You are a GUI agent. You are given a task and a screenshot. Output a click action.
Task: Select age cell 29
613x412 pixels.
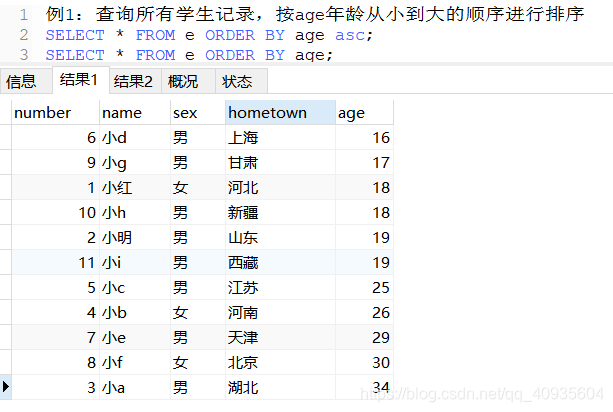(364, 338)
